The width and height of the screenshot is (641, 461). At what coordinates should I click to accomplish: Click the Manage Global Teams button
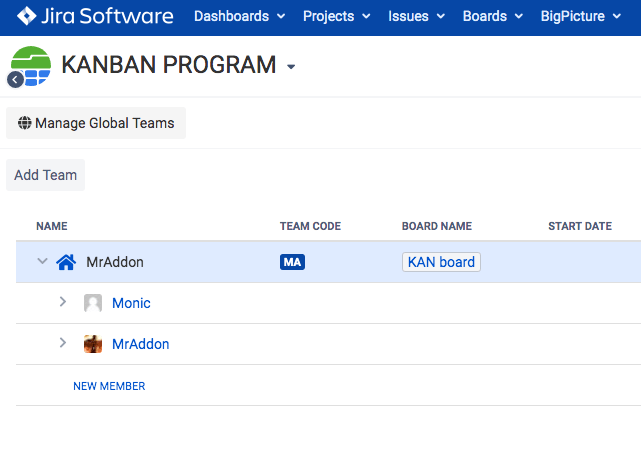tap(96, 123)
